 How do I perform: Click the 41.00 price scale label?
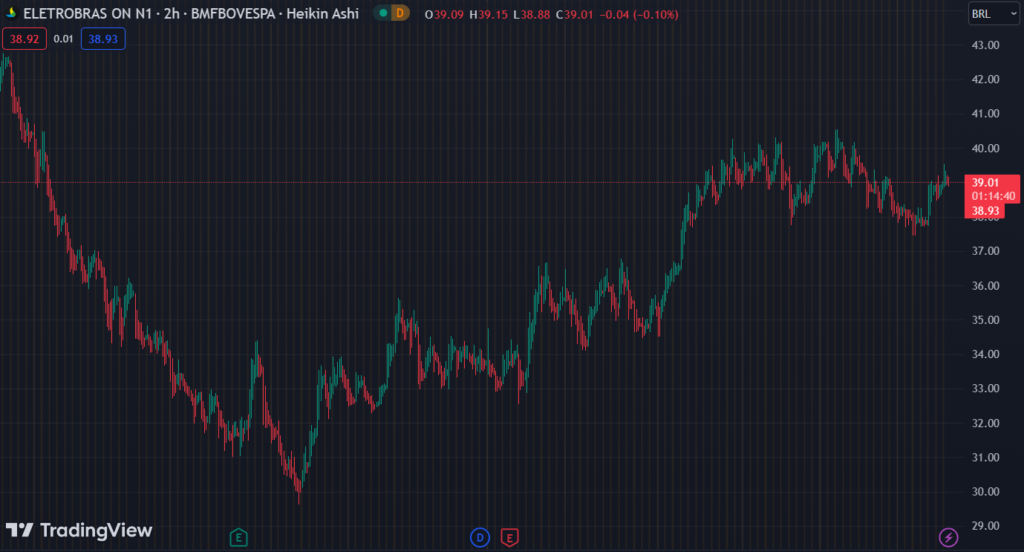[x=985, y=114]
